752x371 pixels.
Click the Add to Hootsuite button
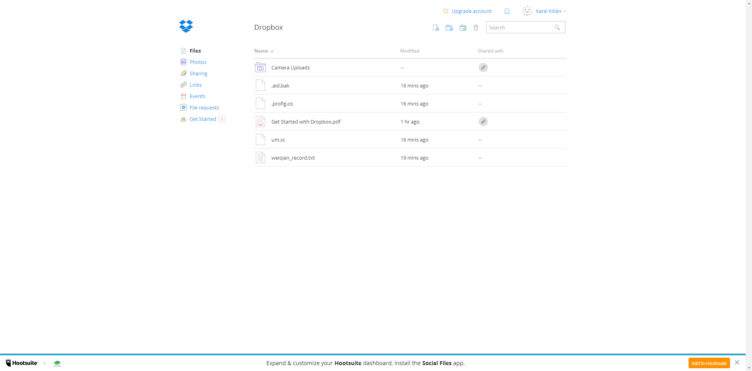(709, 363)
